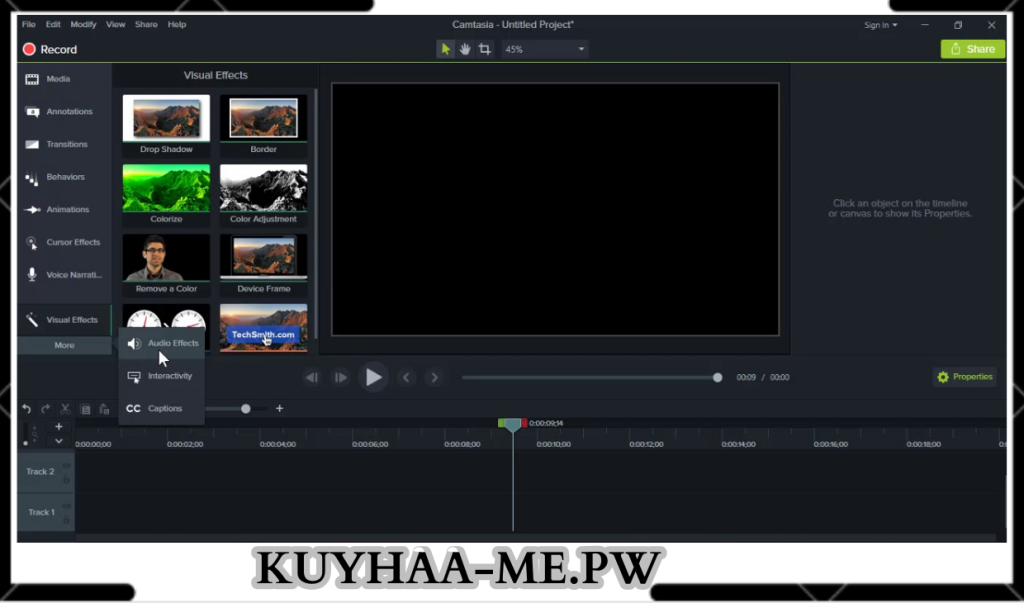Screen dimensions: 1024x603
Task: Open the View menu
Action: (116, 24)
